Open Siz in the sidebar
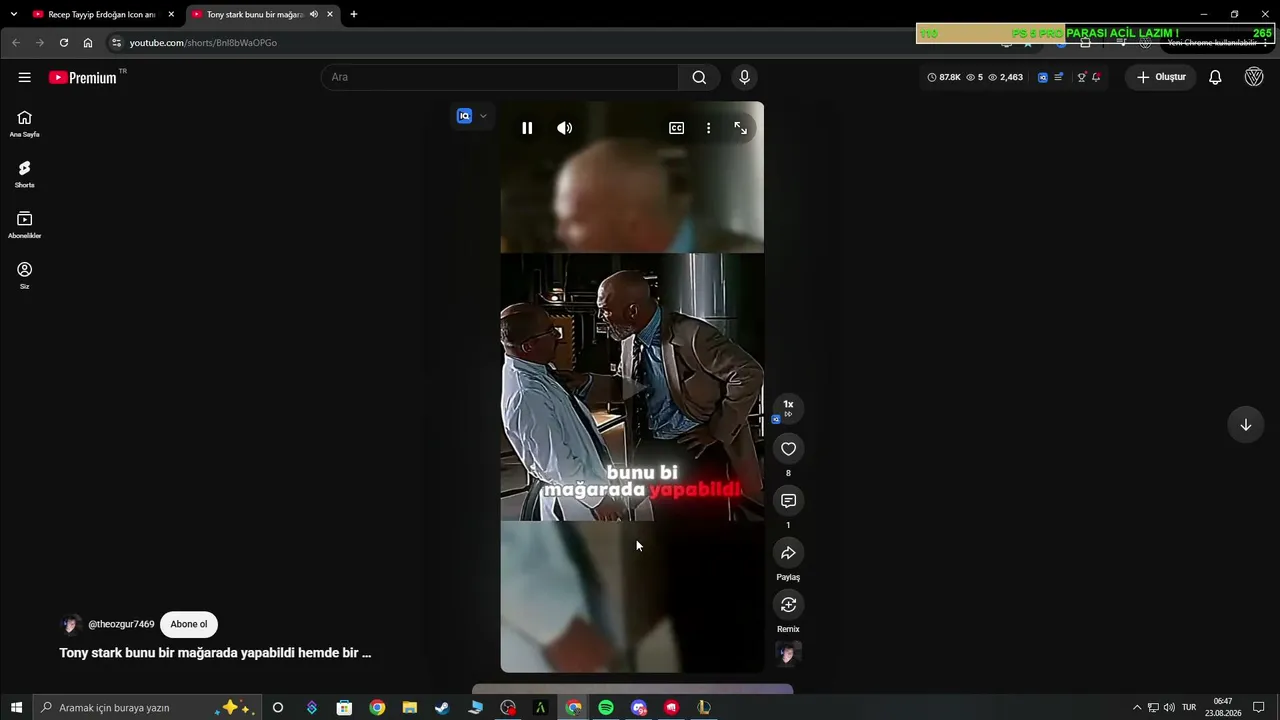This screenshot has width=1280, height=720. point(25,276)
